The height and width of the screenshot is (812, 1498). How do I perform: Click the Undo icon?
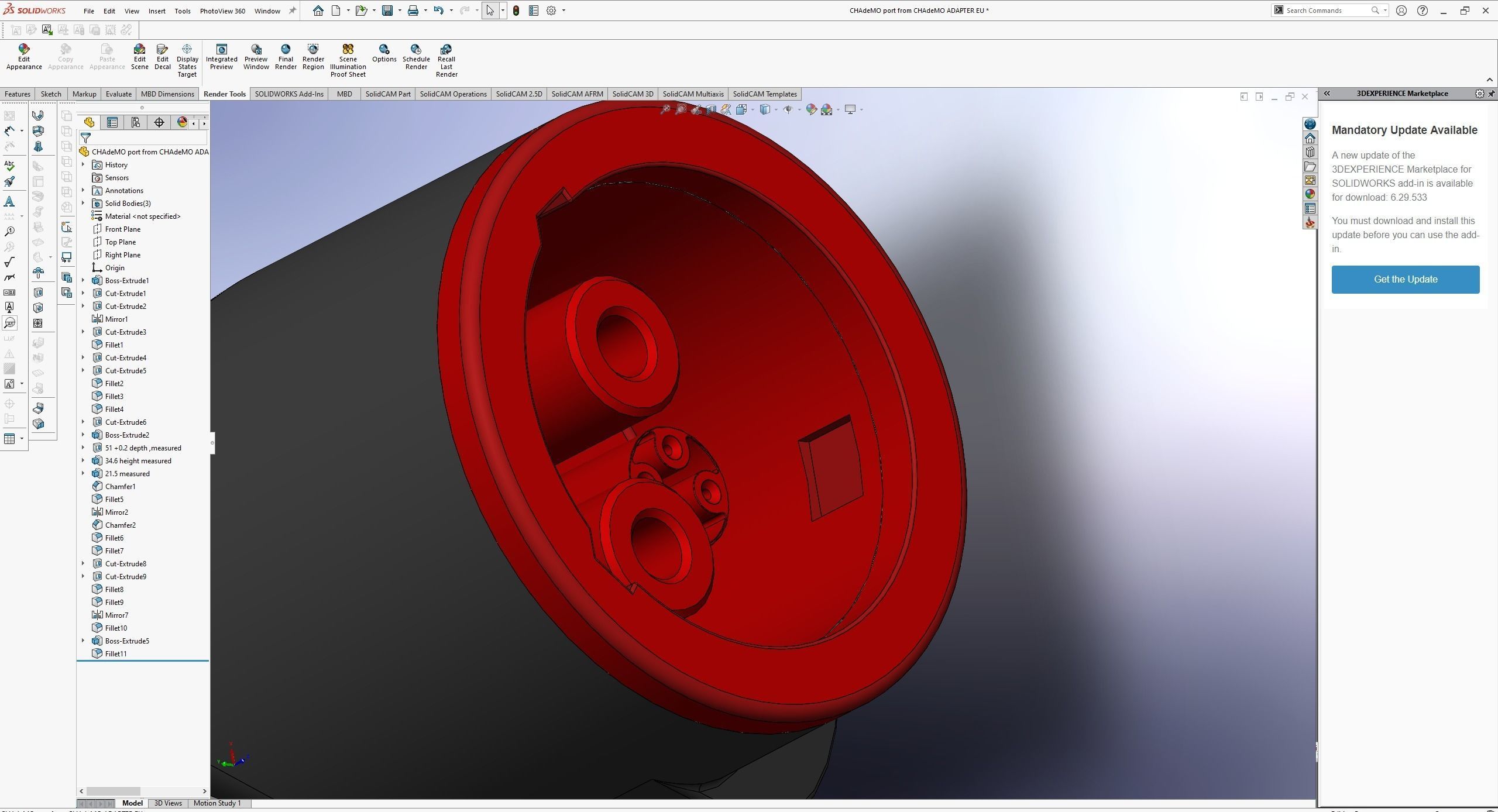pyautogui.click(x=439, y=11)
